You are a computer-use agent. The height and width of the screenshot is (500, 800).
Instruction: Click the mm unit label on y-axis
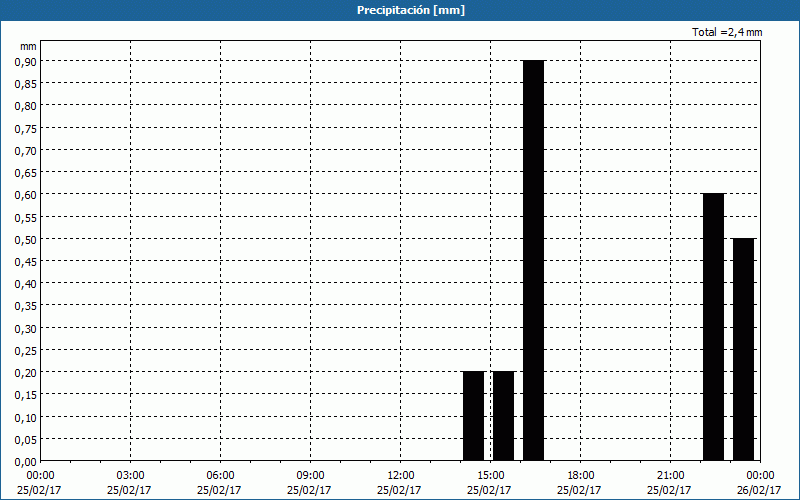coord(29,47)
